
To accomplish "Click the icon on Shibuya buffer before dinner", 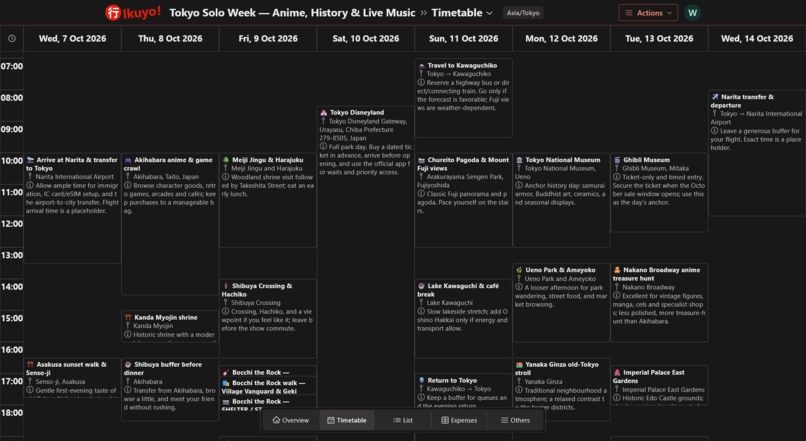I will (x=128, y=364).
